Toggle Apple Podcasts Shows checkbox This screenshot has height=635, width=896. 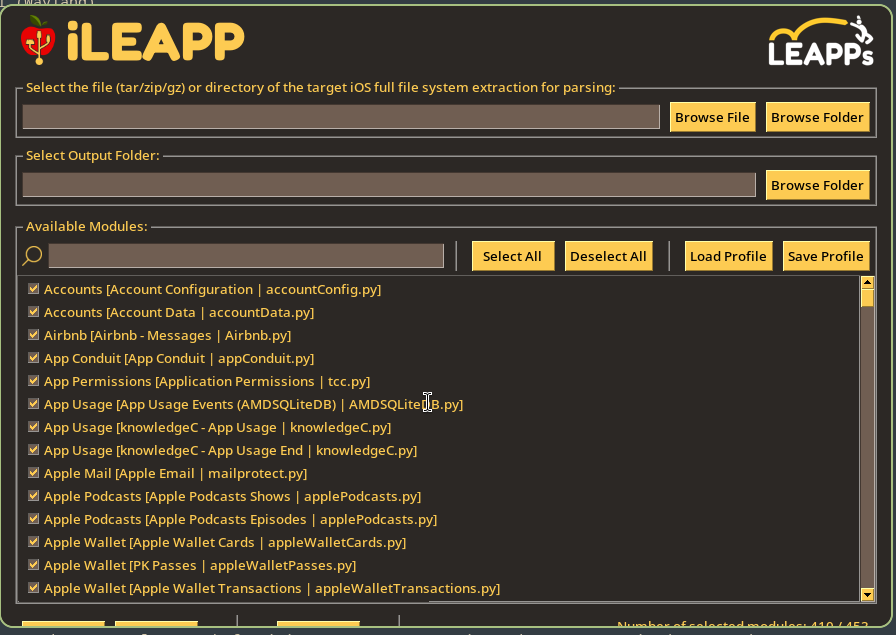(34, 496)
